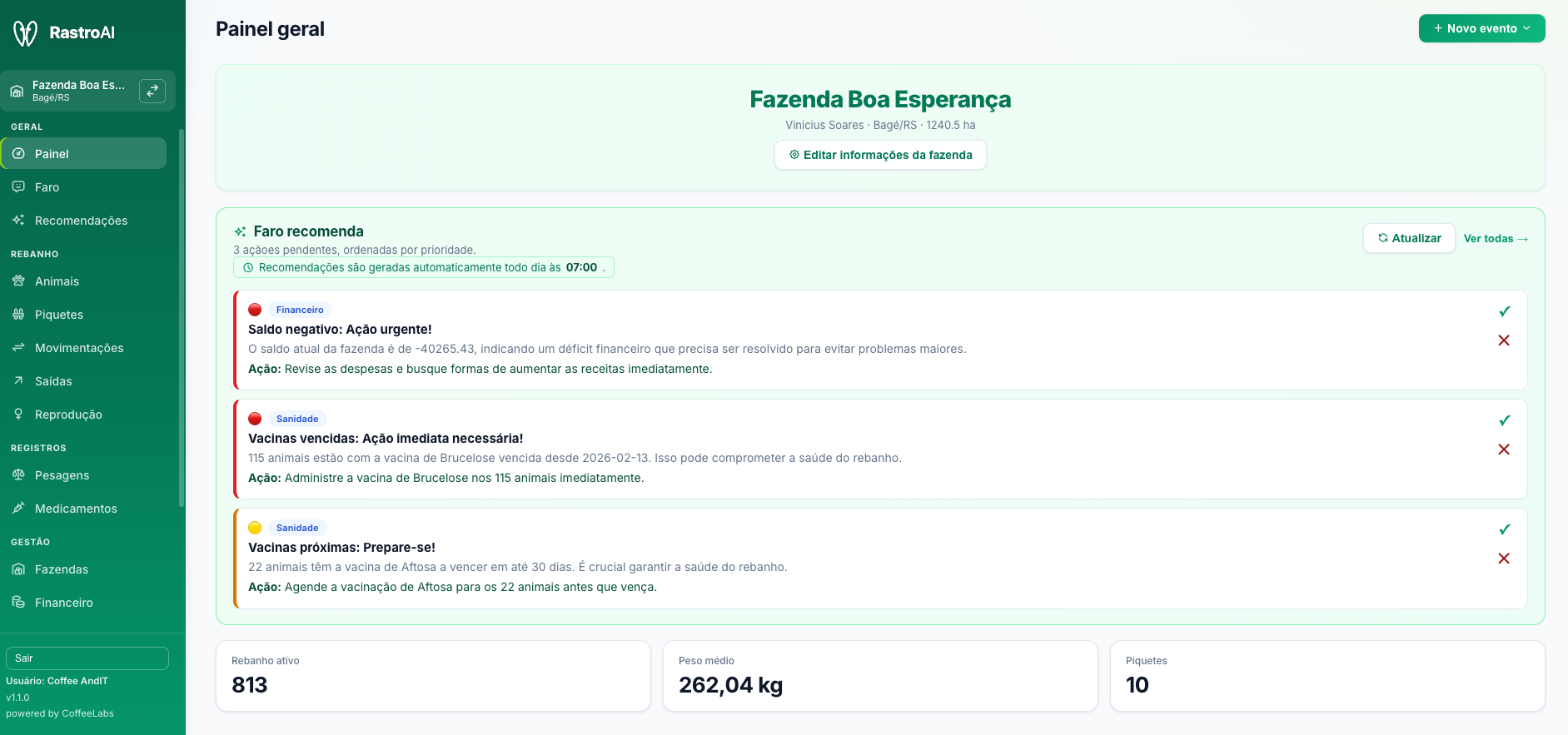Click the Fazenda Boa Esperança heading
Screen dimensions: 1568x735
pos(880,99)
